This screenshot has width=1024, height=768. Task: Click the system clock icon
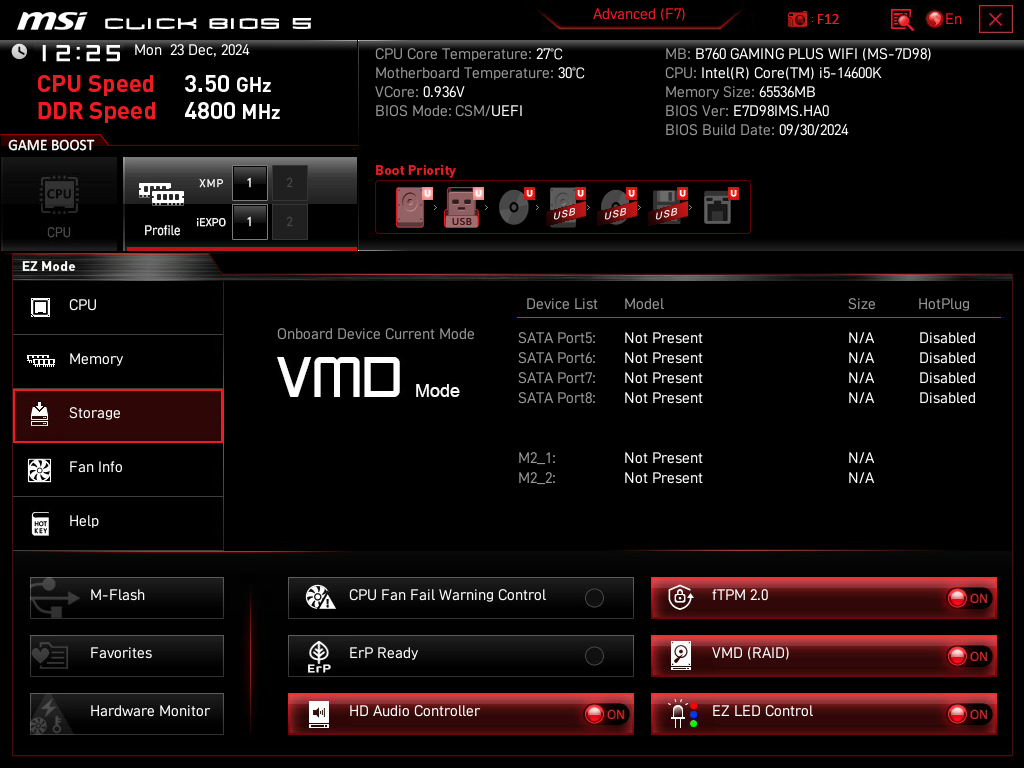click(19, 52)
